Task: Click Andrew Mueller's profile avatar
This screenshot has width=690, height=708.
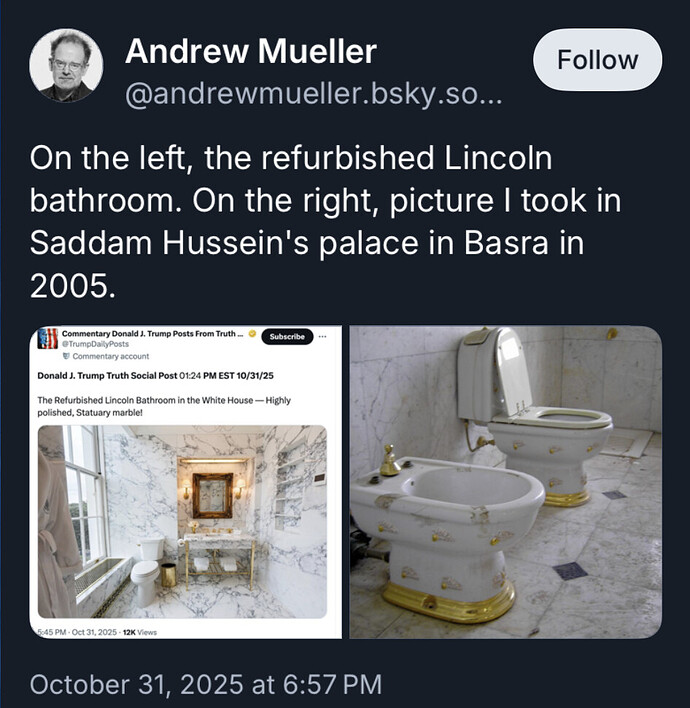Action: (x=66, y=65)
